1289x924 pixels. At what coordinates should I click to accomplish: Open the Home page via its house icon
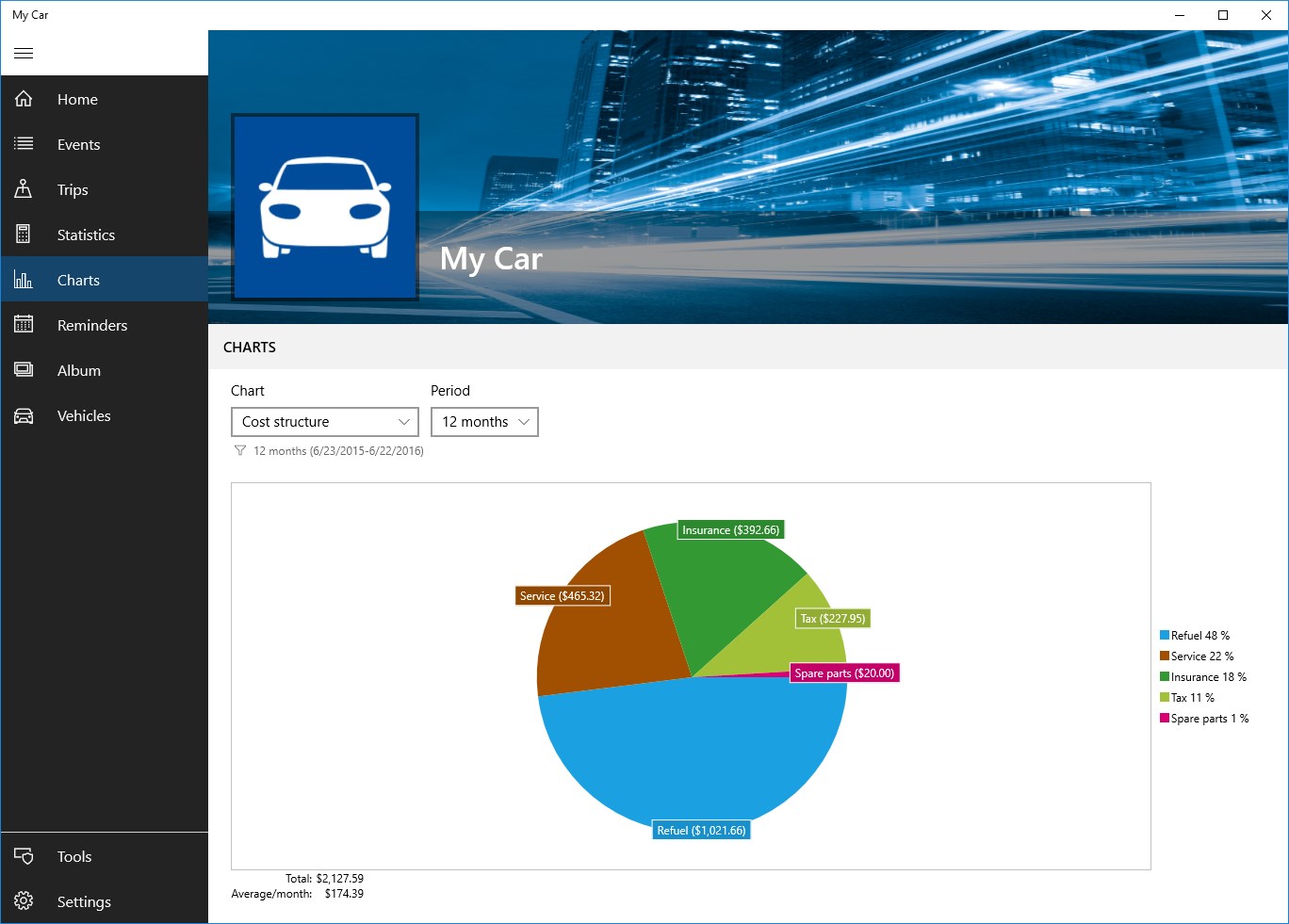(x=24, y=98)
